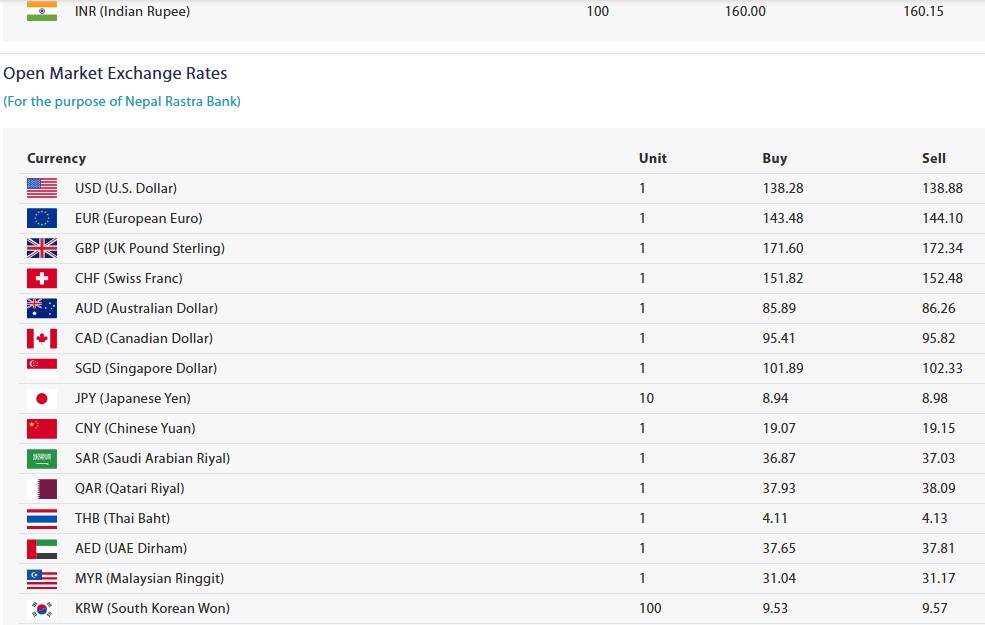Click the Japanese flag icon
The image size is (985, 625).
pyautogui.click(x=42, y=398)
